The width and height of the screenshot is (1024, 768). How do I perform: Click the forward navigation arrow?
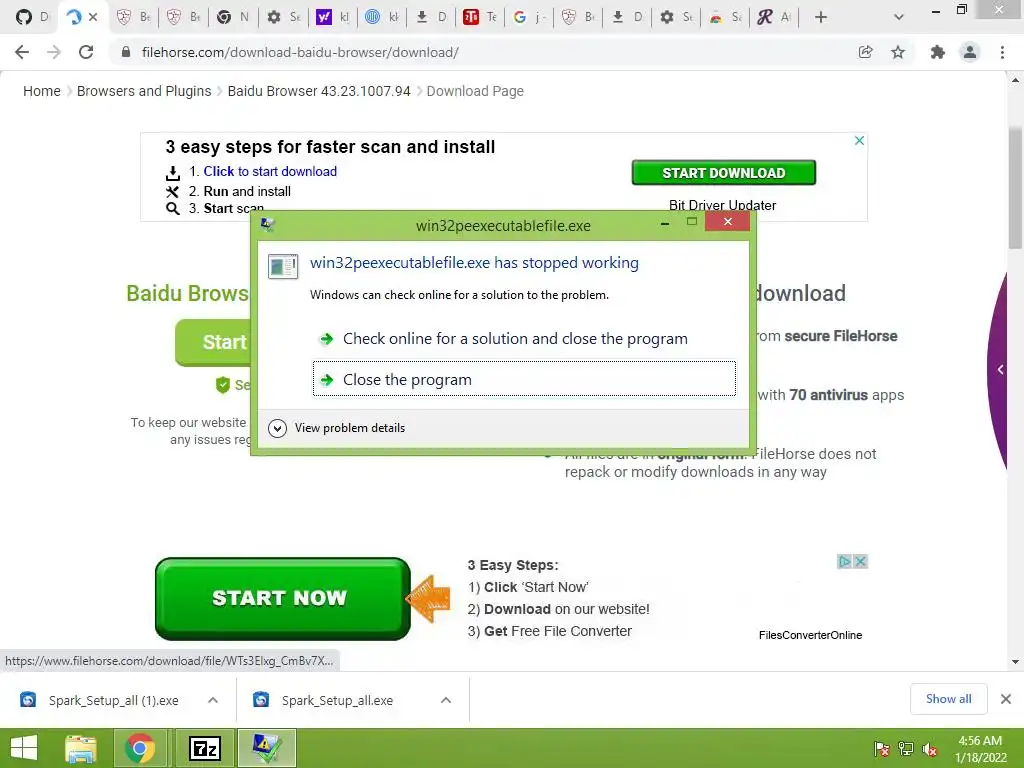(x=54, y=52)
